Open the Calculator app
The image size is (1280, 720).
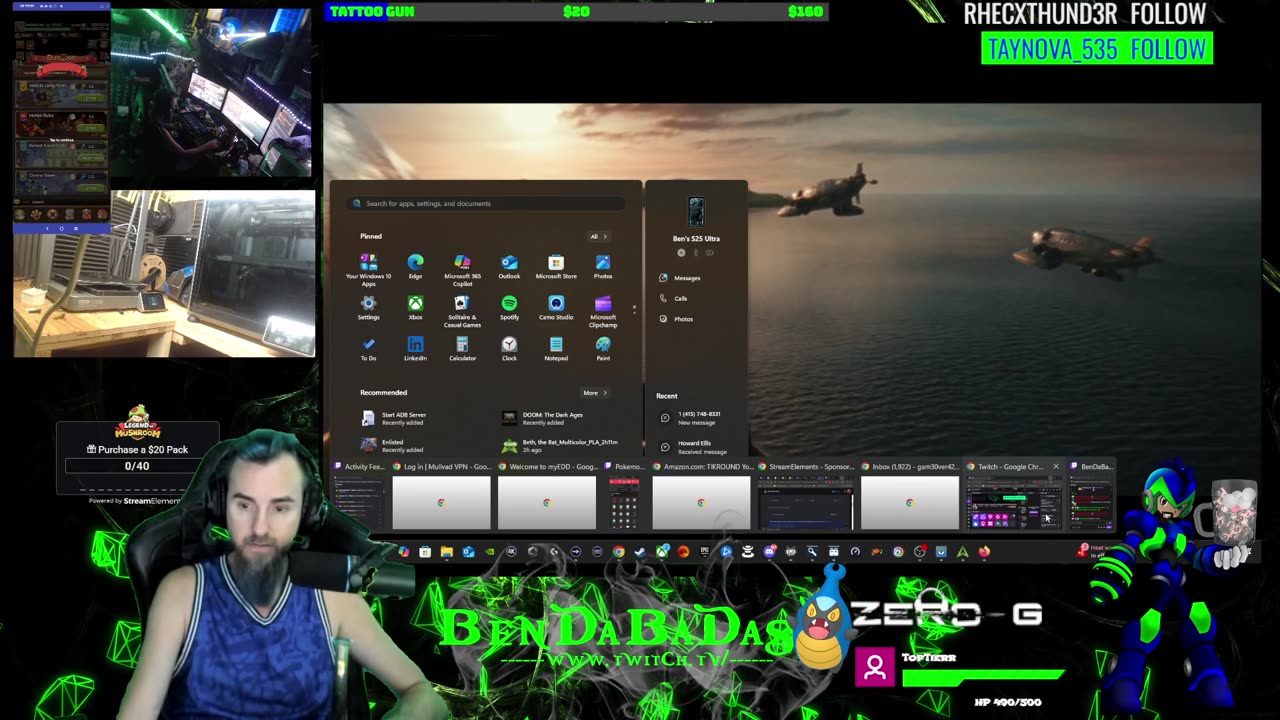click(462, 349)
